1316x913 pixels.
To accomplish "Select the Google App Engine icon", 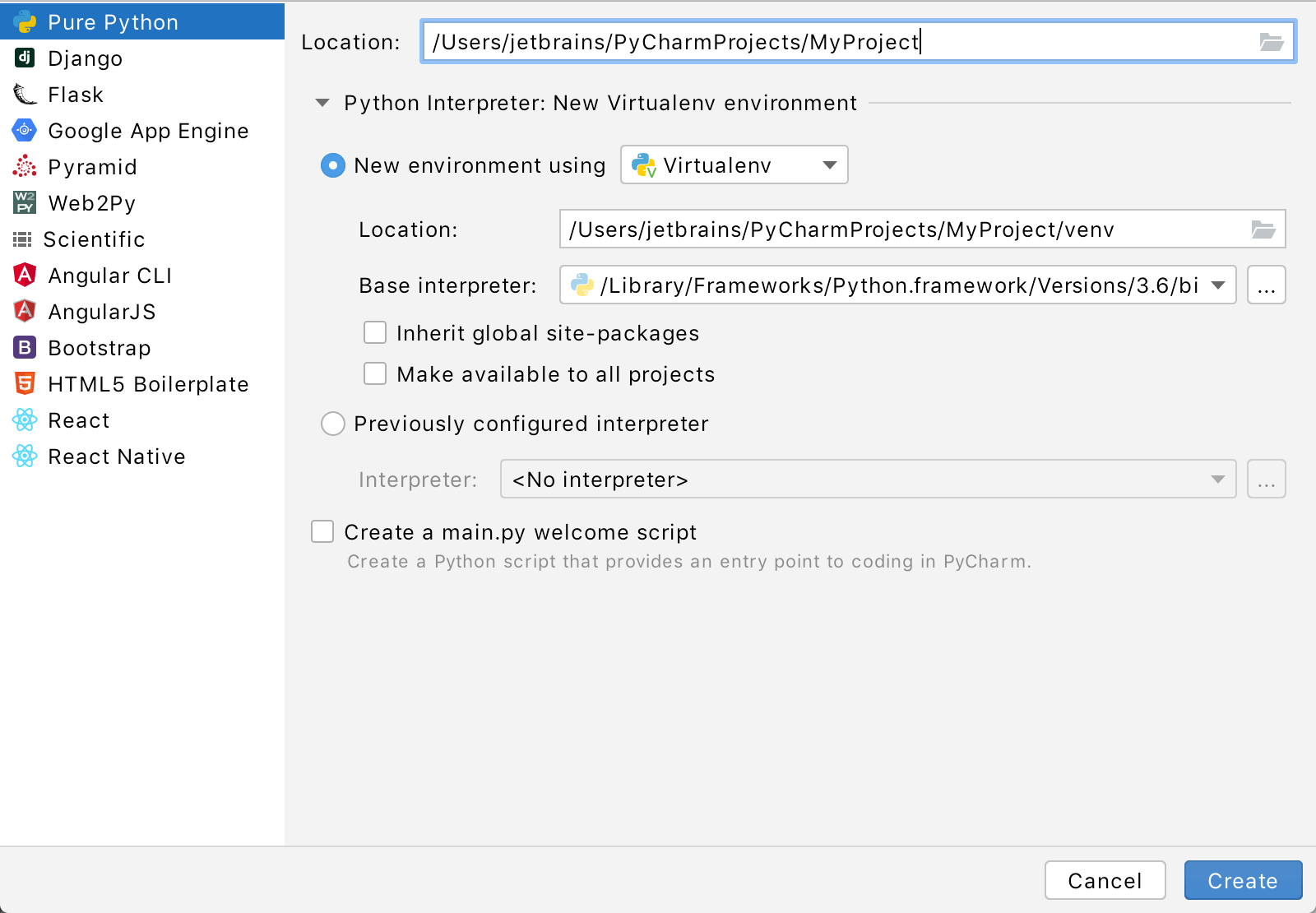I will [x=24, y=130].
